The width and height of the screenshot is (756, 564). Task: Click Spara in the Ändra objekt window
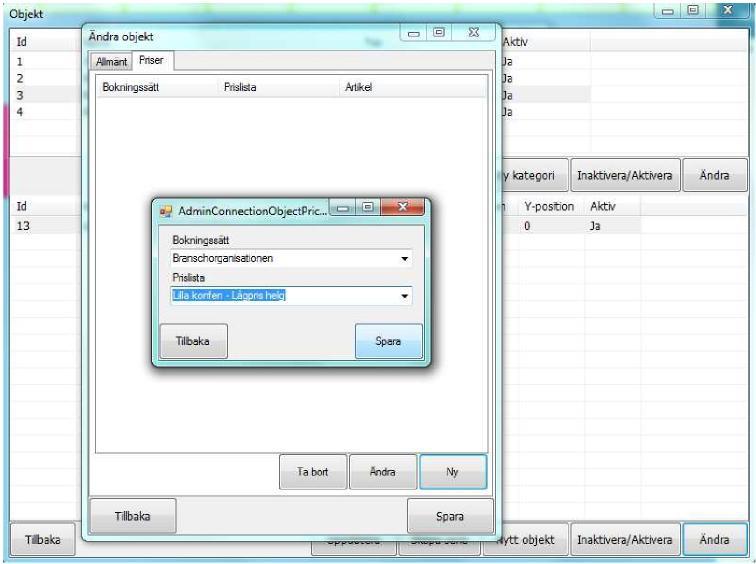tap(450, 516)
